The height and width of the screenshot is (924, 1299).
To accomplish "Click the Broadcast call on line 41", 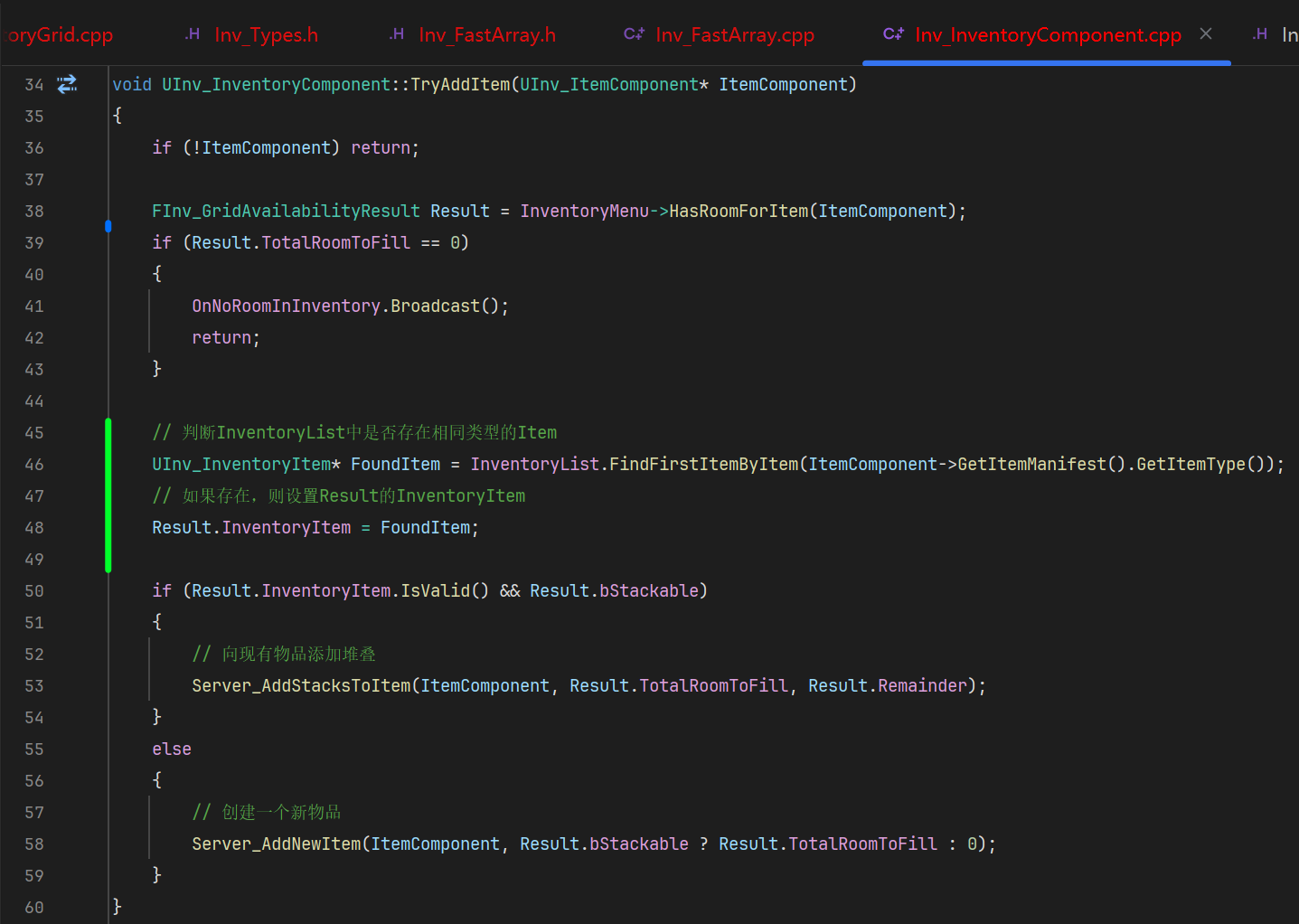I will (x=435, y=306).
